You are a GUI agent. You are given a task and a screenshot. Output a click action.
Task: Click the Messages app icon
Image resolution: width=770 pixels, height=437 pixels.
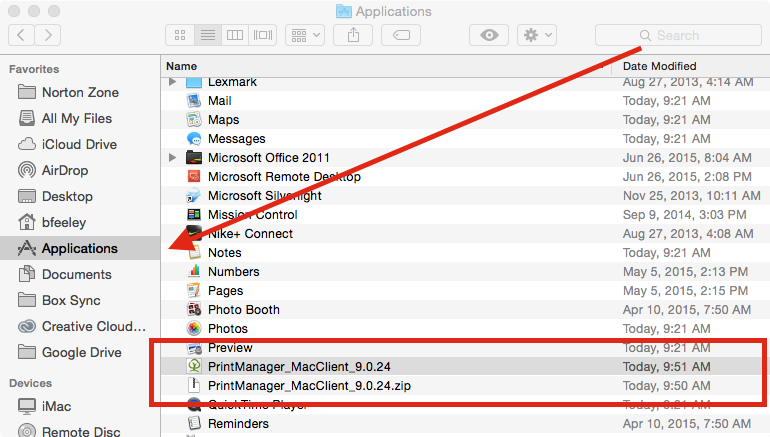(x=194, y=139)
